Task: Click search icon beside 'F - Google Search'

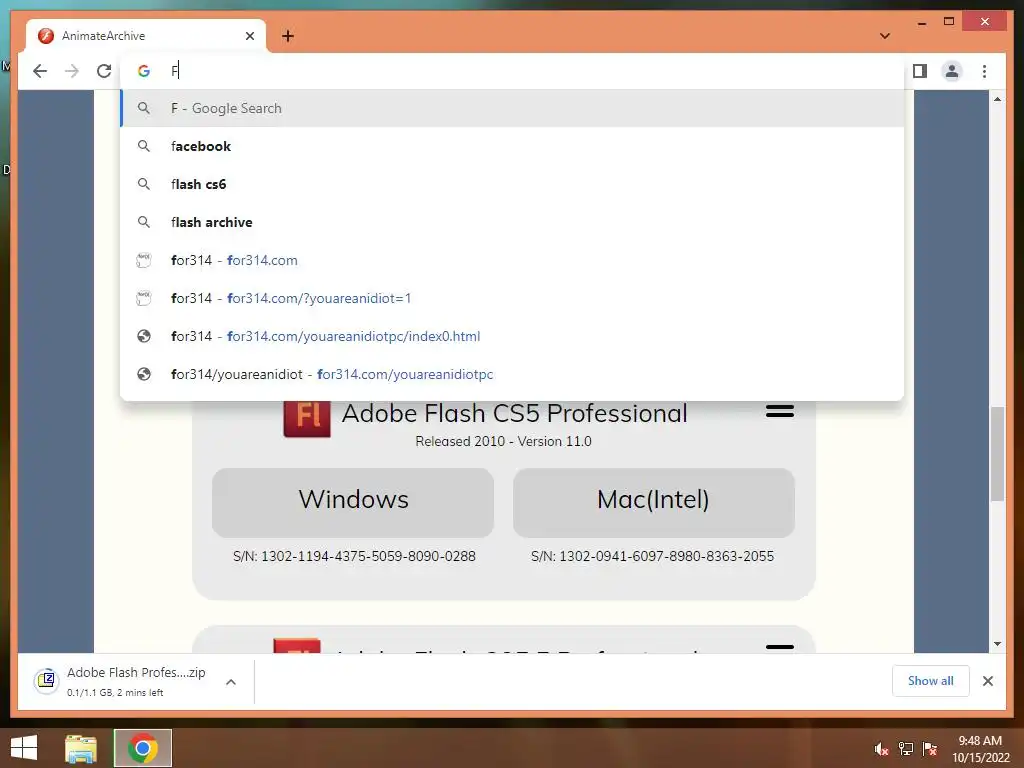Action: tap(144, 108)
